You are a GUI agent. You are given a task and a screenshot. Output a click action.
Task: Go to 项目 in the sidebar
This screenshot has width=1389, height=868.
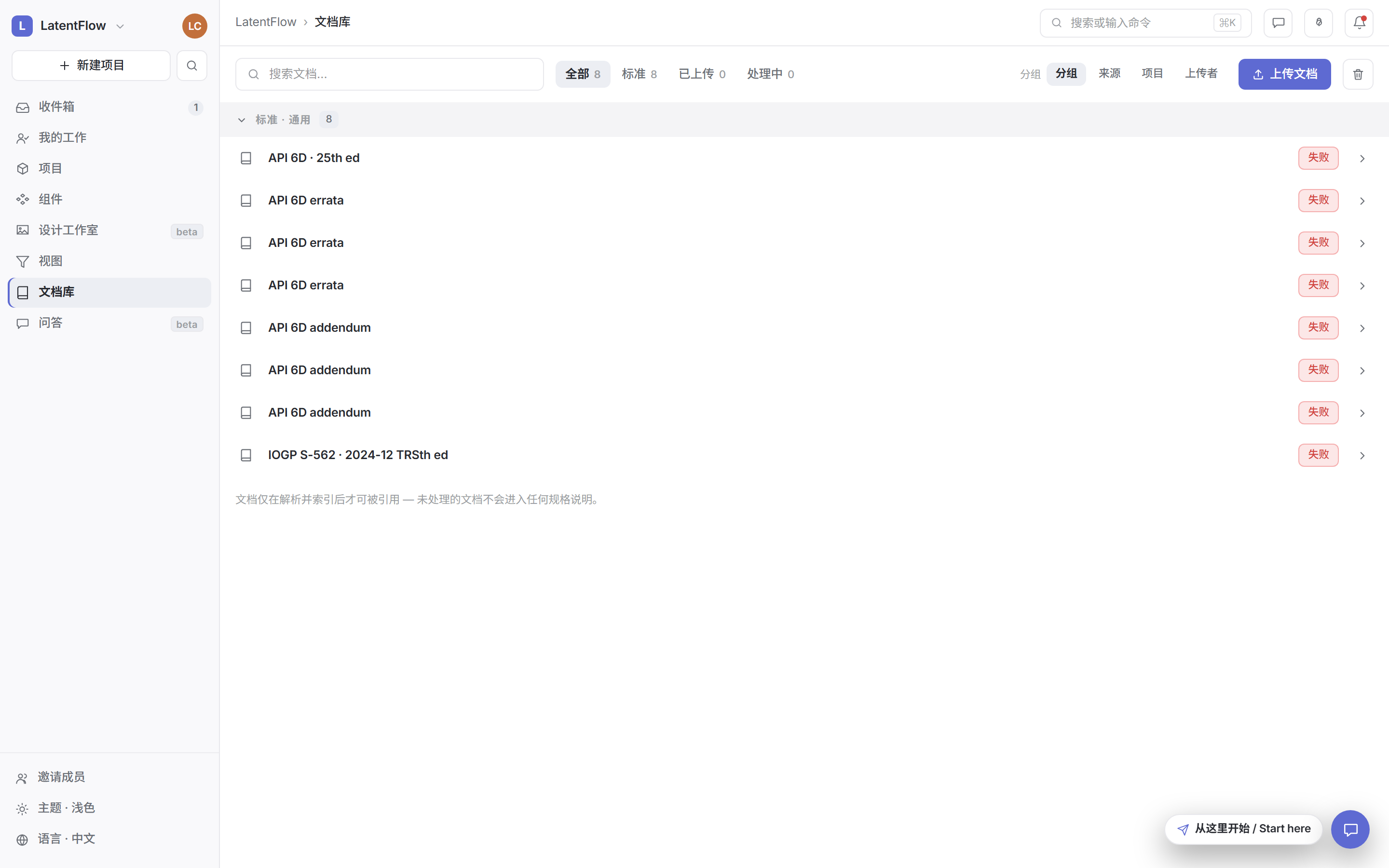click(109, 169)
